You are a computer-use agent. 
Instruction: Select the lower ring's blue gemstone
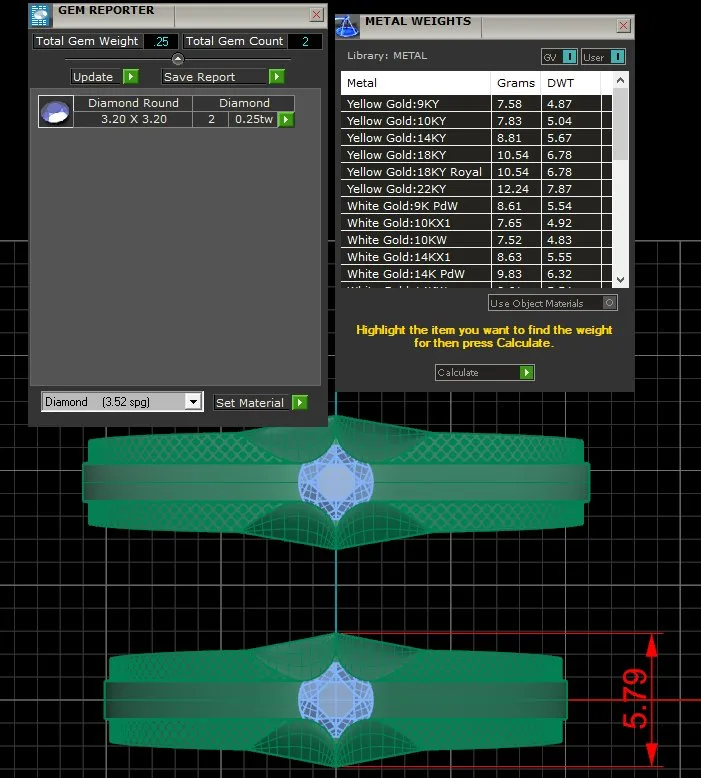pyautogui.click(x=336, y=699)
